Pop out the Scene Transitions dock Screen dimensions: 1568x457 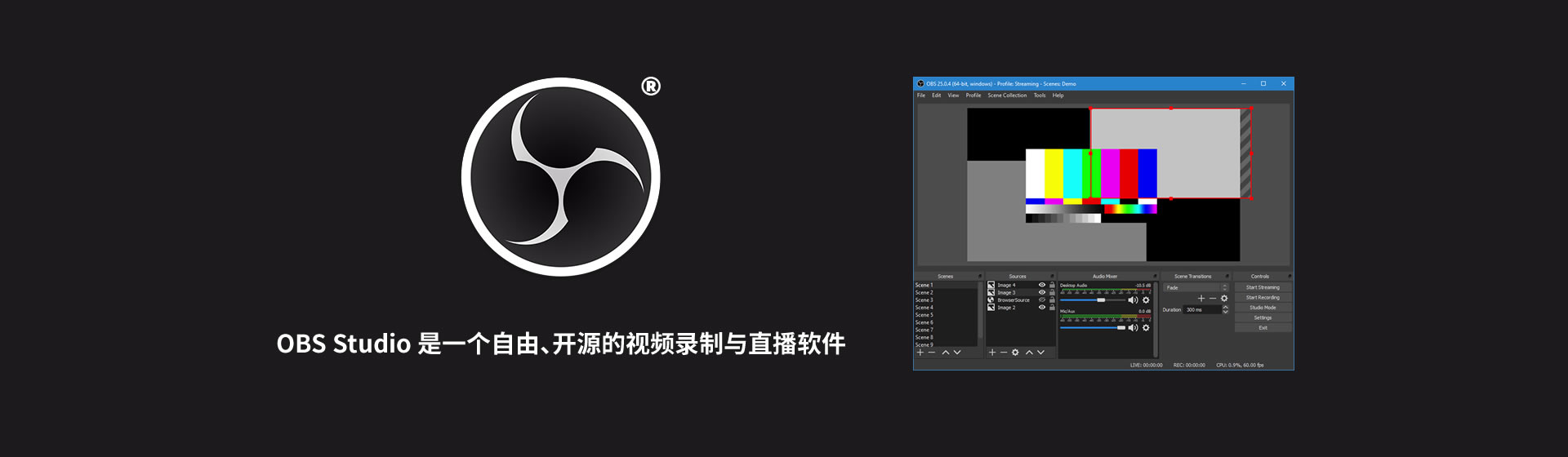1227,276
